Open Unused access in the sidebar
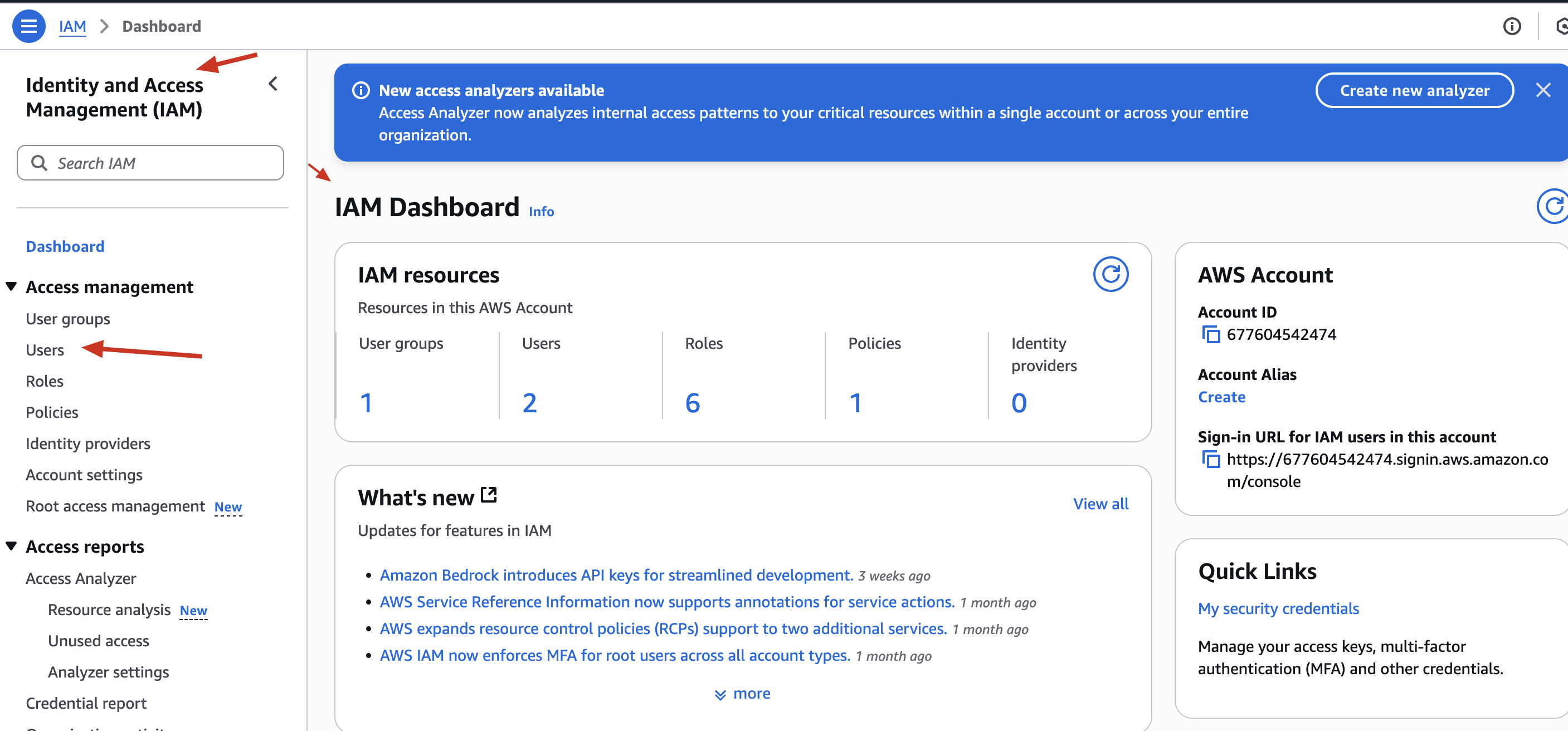The height and width of the screenshot is (731, 1568). [99, 640]
